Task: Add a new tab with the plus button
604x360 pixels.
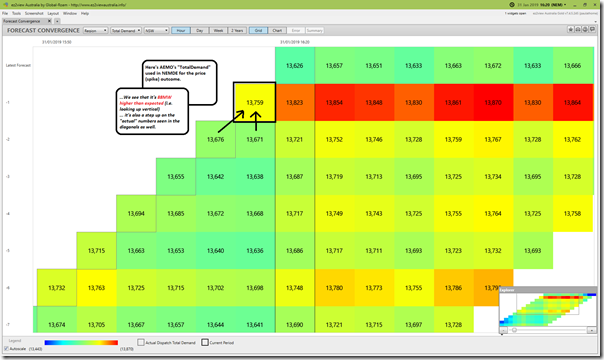Action: coord(57,21)
